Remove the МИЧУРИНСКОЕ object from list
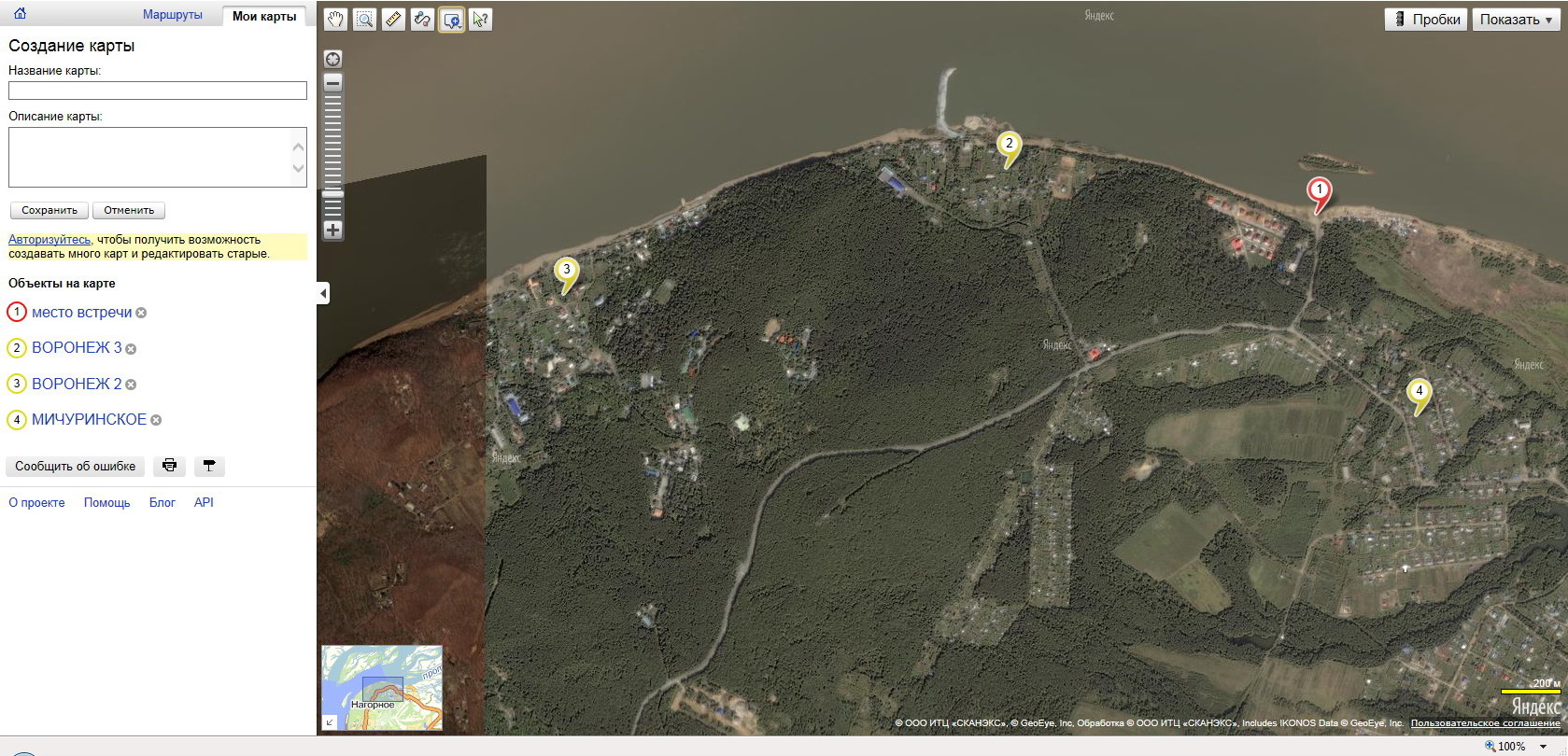Image resolution: width=1568 pixels, height=756 pixels. [x=156, y=420]
